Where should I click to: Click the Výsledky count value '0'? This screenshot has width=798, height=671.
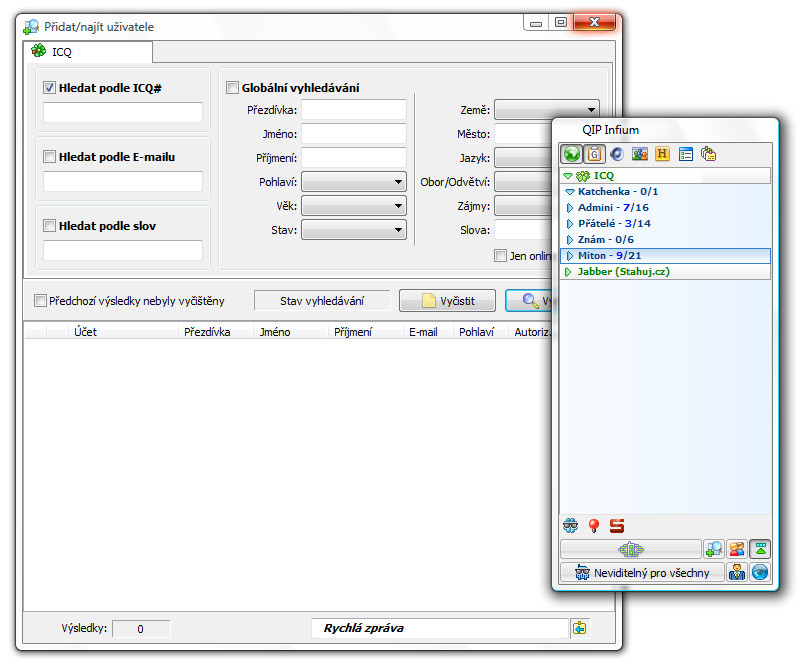tap(141, 629)
